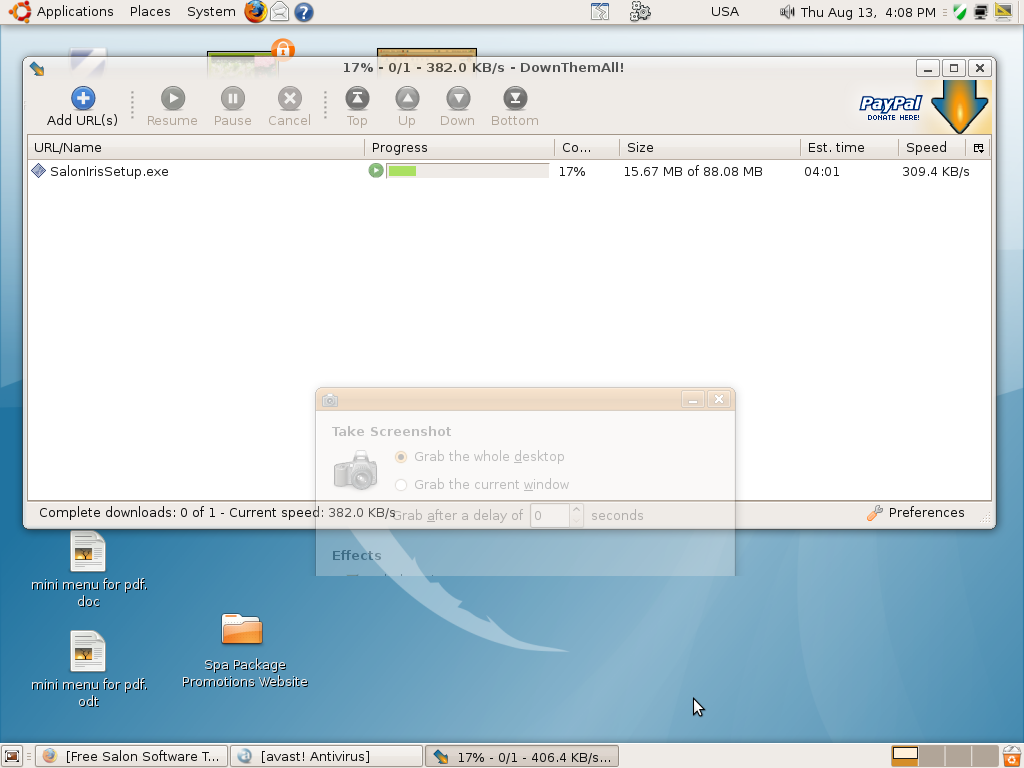The width and height of the screenshot is (1024, 768).
Task: Click the 309.4 KB/s speed value
Action: 936,171
